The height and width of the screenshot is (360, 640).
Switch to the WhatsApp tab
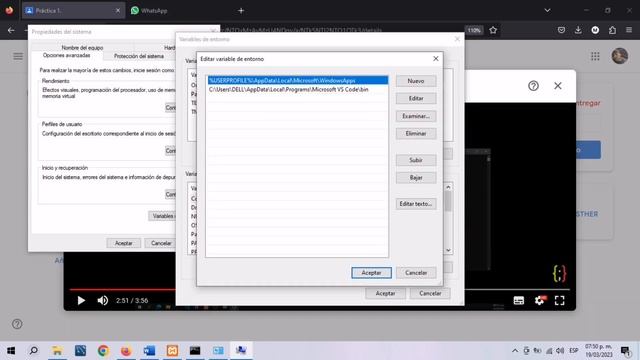(x=149, y=11)
